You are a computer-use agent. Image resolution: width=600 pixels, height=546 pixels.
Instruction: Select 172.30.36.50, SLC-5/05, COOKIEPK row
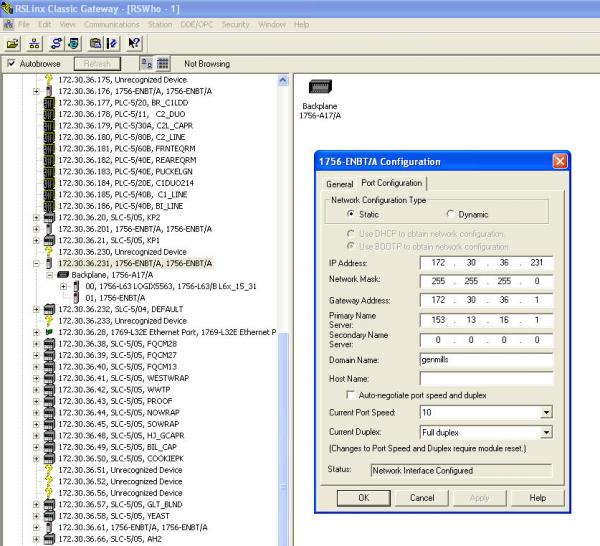[x=121, y=458]
